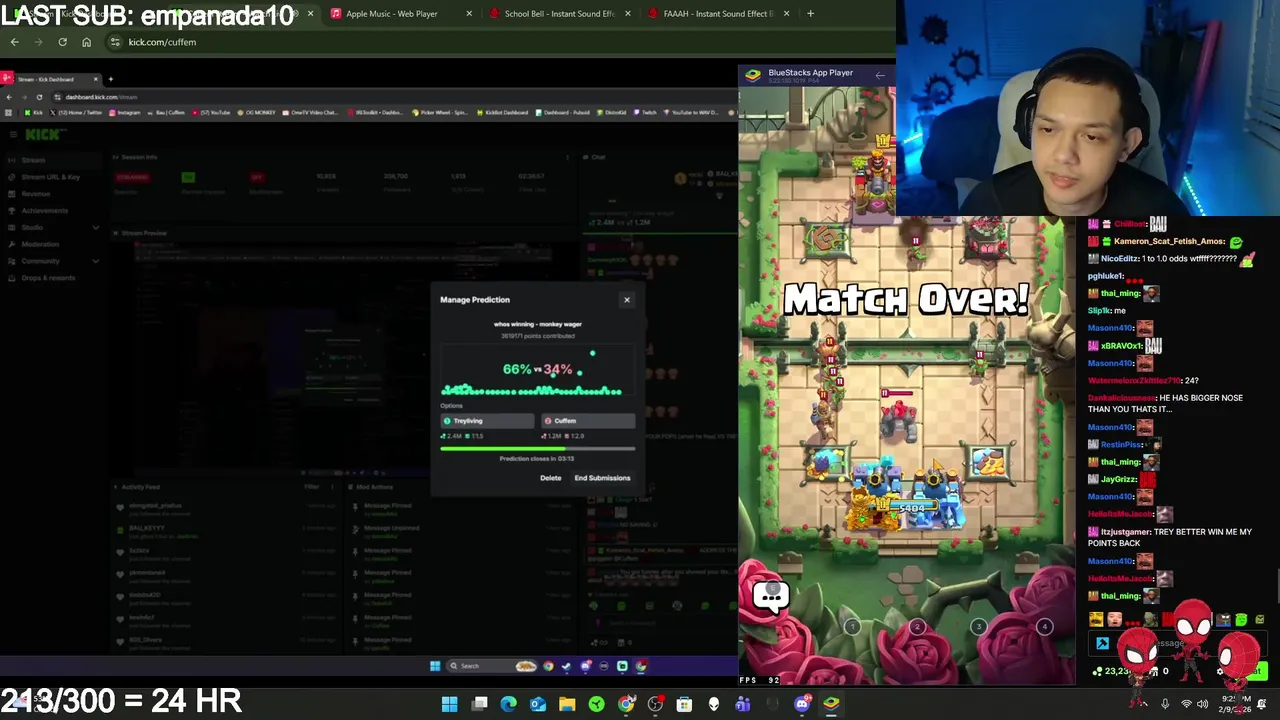Screen dimensions: 1280x720
Task: Open Alienware app from taskbar
Action: click(713, 704)
